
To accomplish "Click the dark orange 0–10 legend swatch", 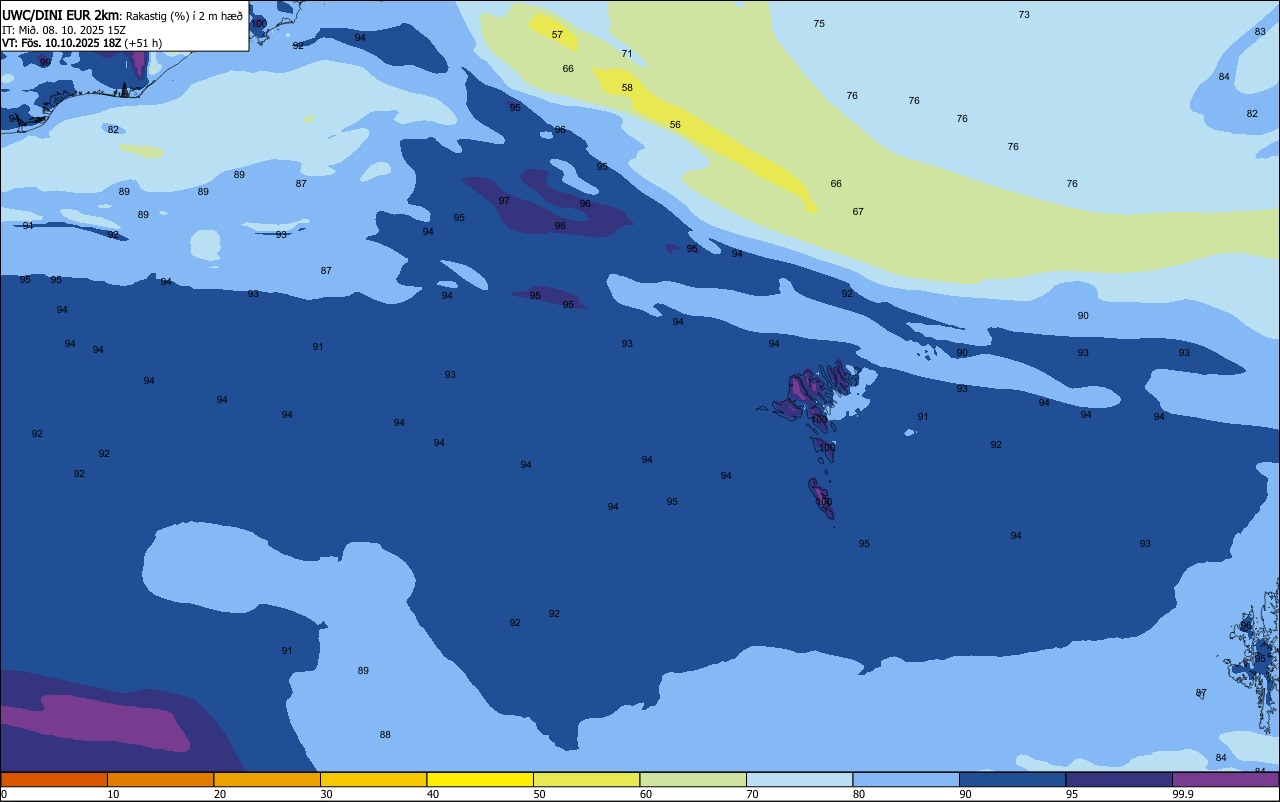I will point(54,779).
